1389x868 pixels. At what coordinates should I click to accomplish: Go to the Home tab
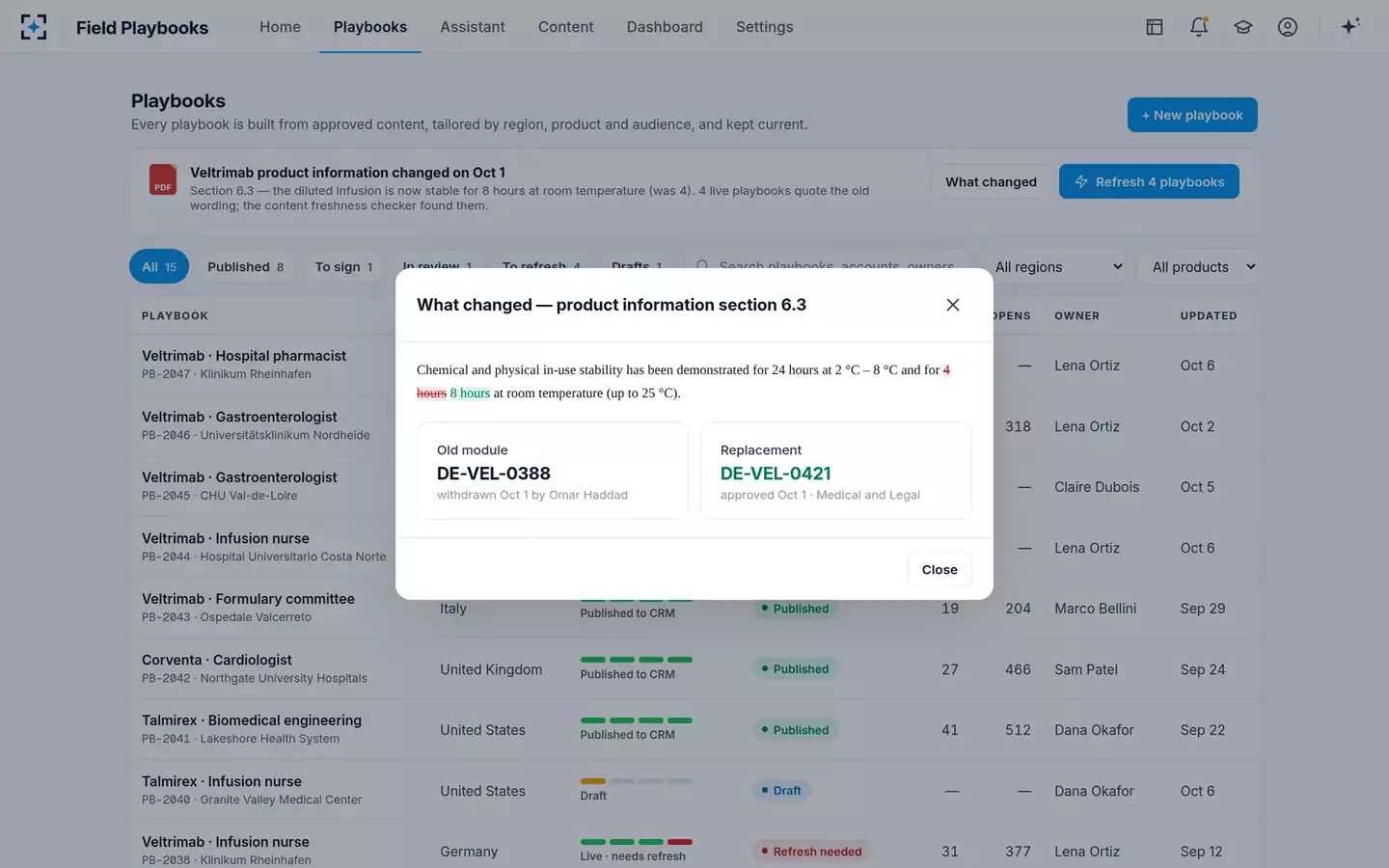pos(280,27)
